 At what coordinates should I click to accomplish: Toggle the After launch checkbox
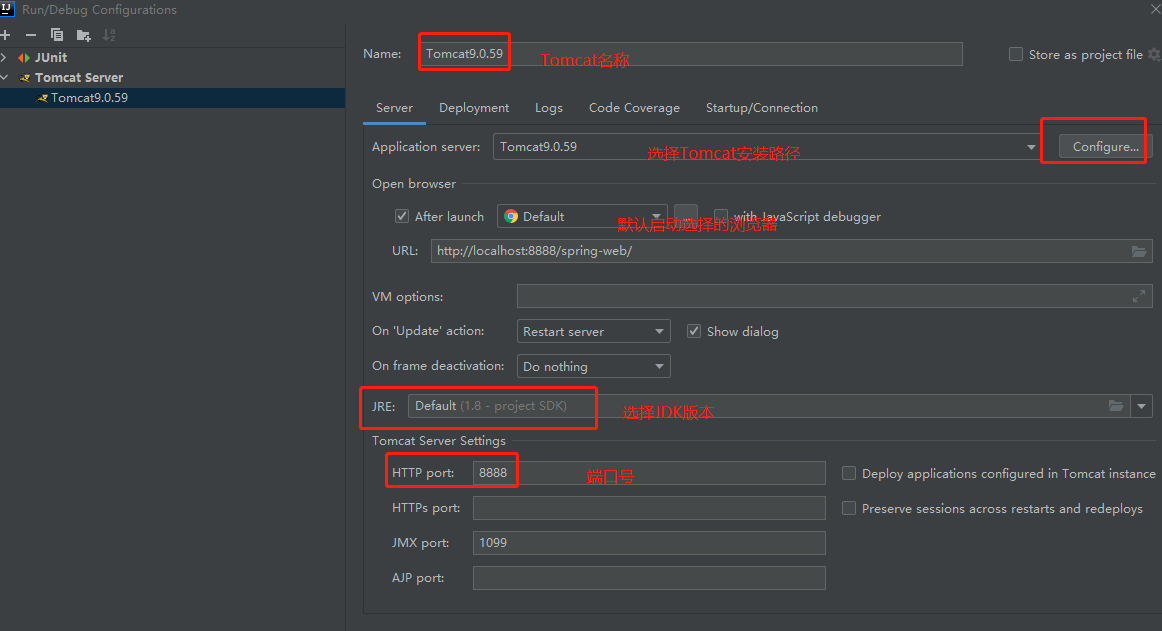coord(402,217)
